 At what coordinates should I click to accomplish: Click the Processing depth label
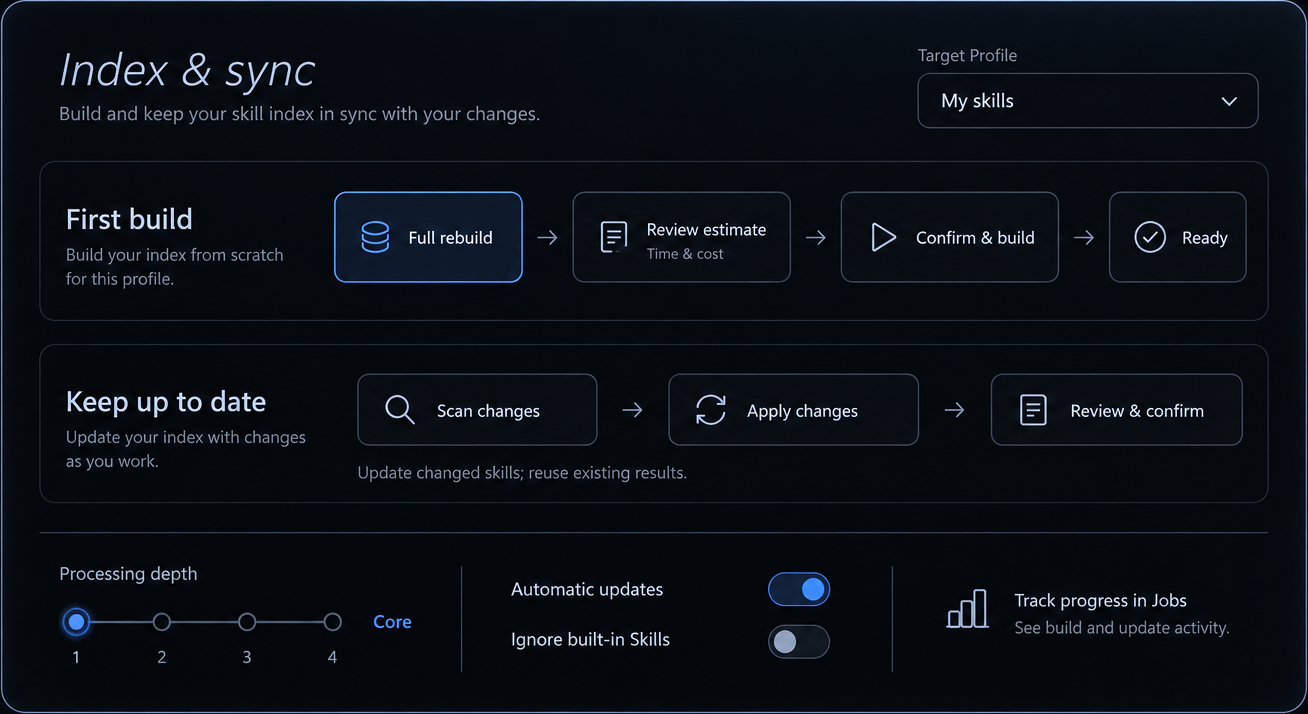[x=128, y=574]
